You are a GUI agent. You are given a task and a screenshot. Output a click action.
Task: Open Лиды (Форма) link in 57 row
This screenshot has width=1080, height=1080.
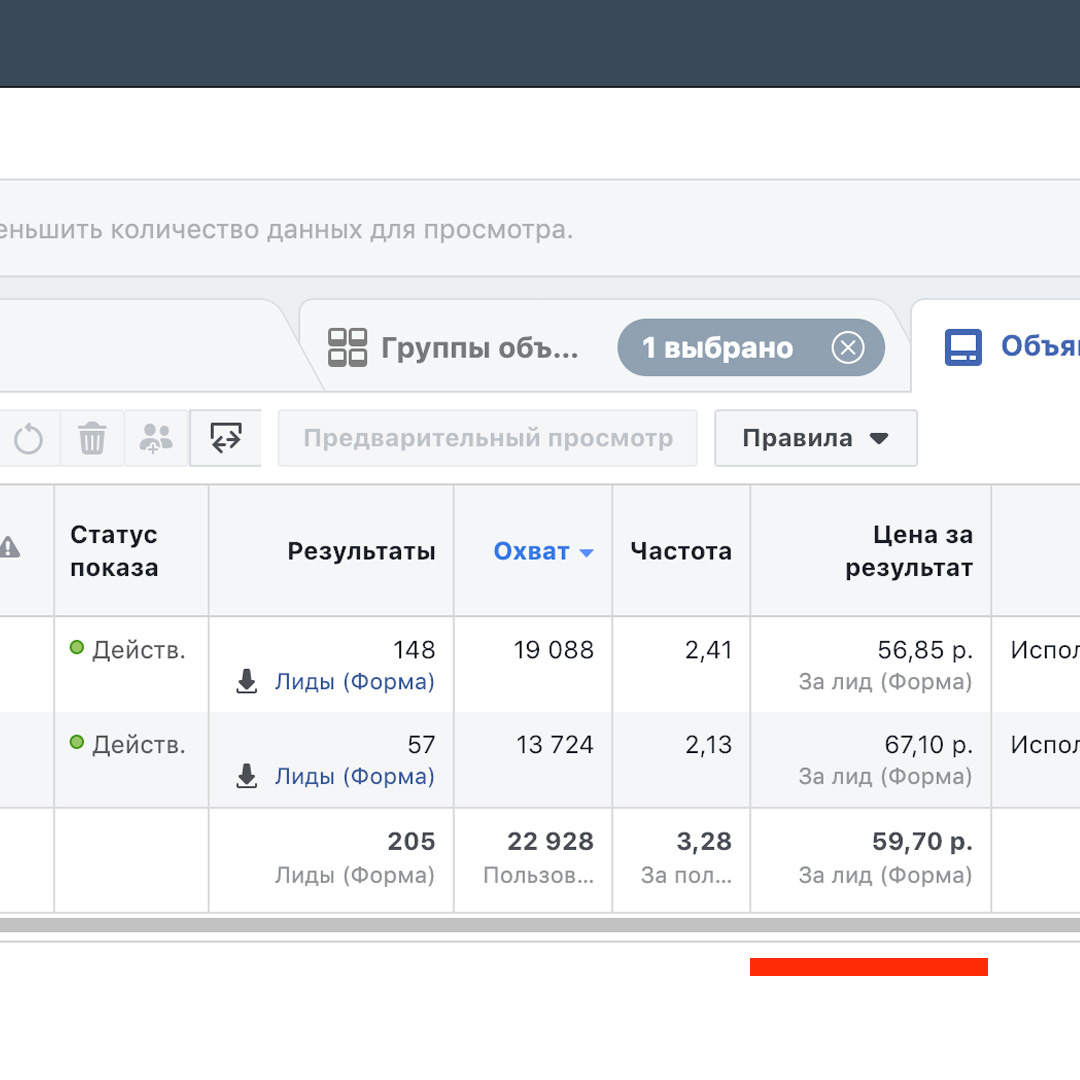[x=355, y=776]
